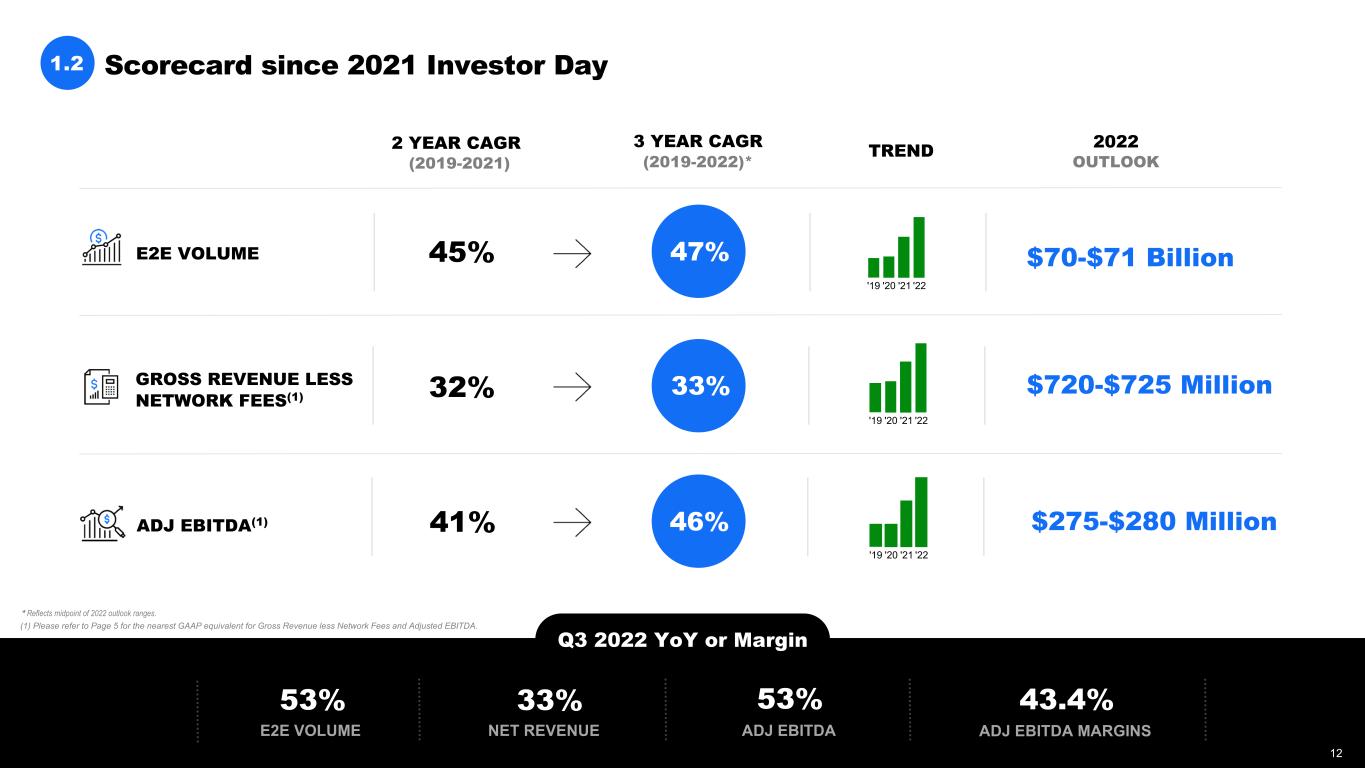Click the Q3 2022 YoY or Margin tab
The image size is (1365, 768).
tap(683, 639)
